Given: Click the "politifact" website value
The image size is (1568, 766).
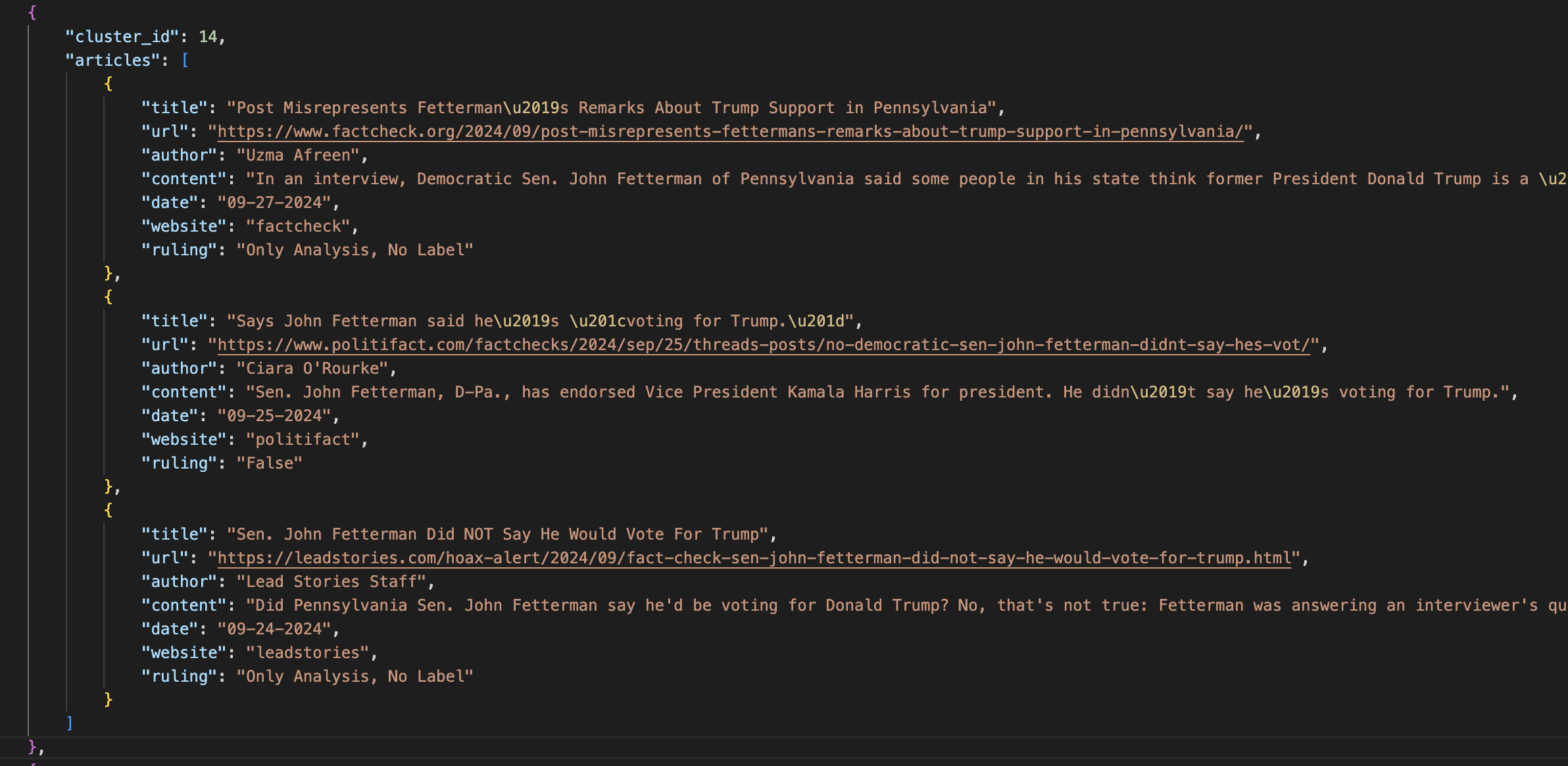Looking at the screenshot, I should coord(303,440).
